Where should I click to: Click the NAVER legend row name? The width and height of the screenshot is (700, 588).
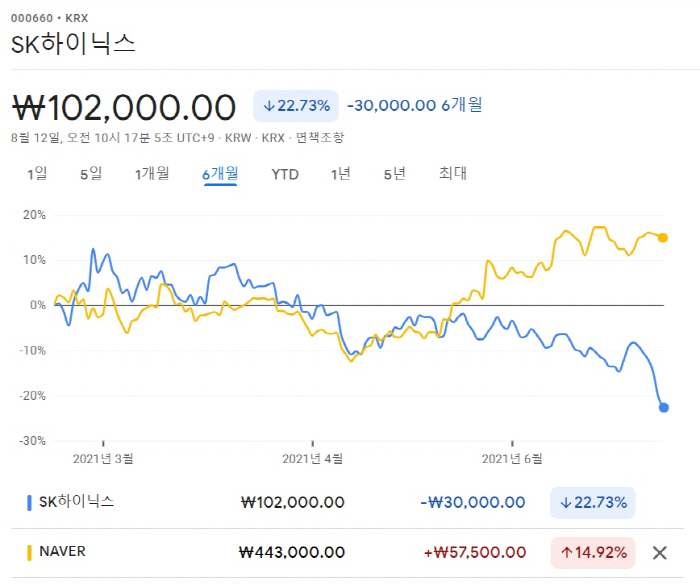(x=62, y=551)
